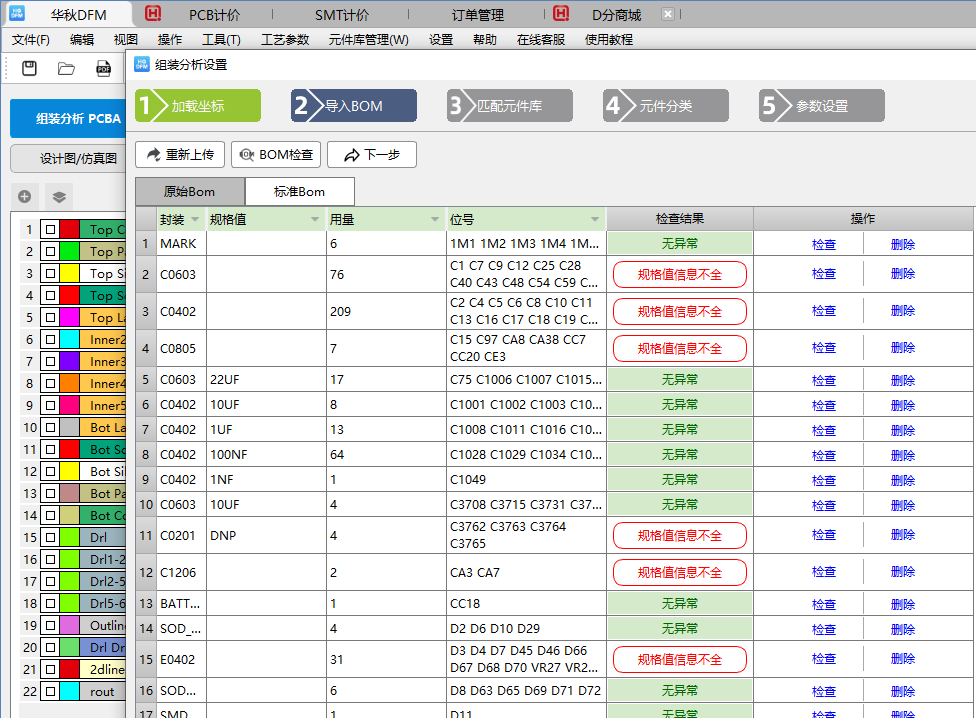This screenshot has width=976, height=718.
Task: Open the layers stack icon
Action: coord(59,197)
